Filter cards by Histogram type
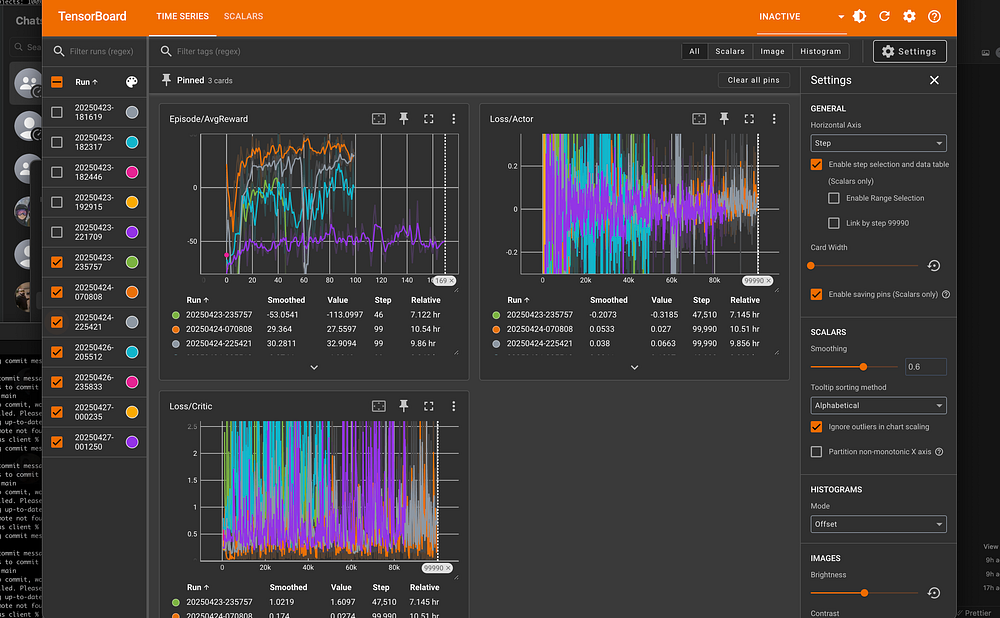 coord(820,51)
